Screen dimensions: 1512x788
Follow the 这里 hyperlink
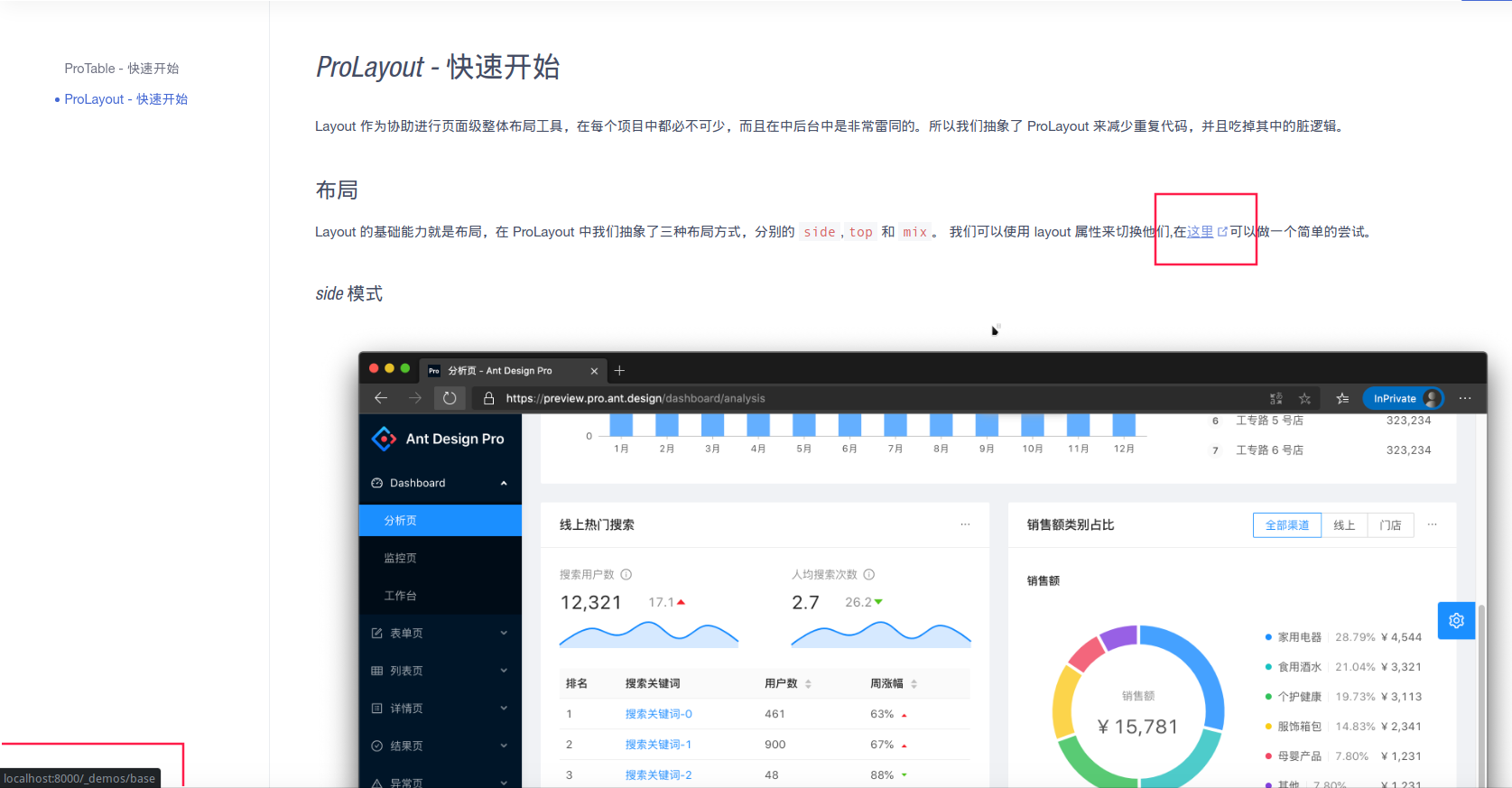1200,232
